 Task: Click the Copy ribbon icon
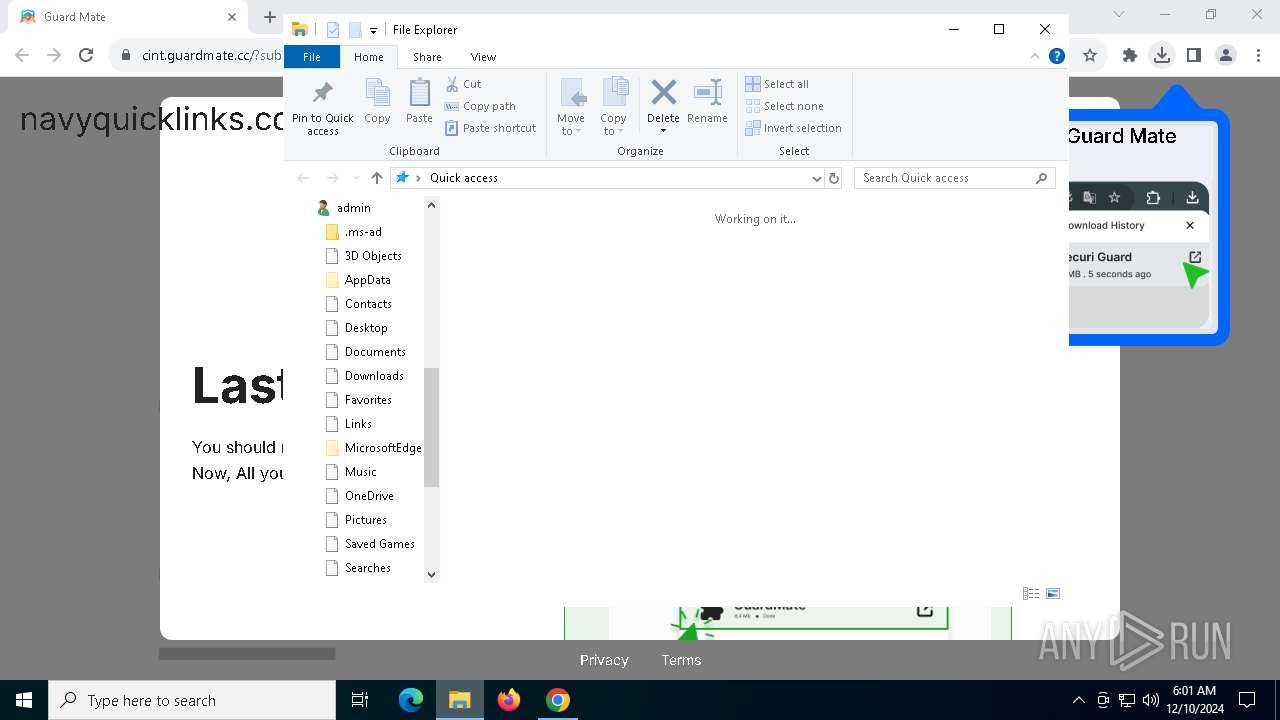coord(377,94)
